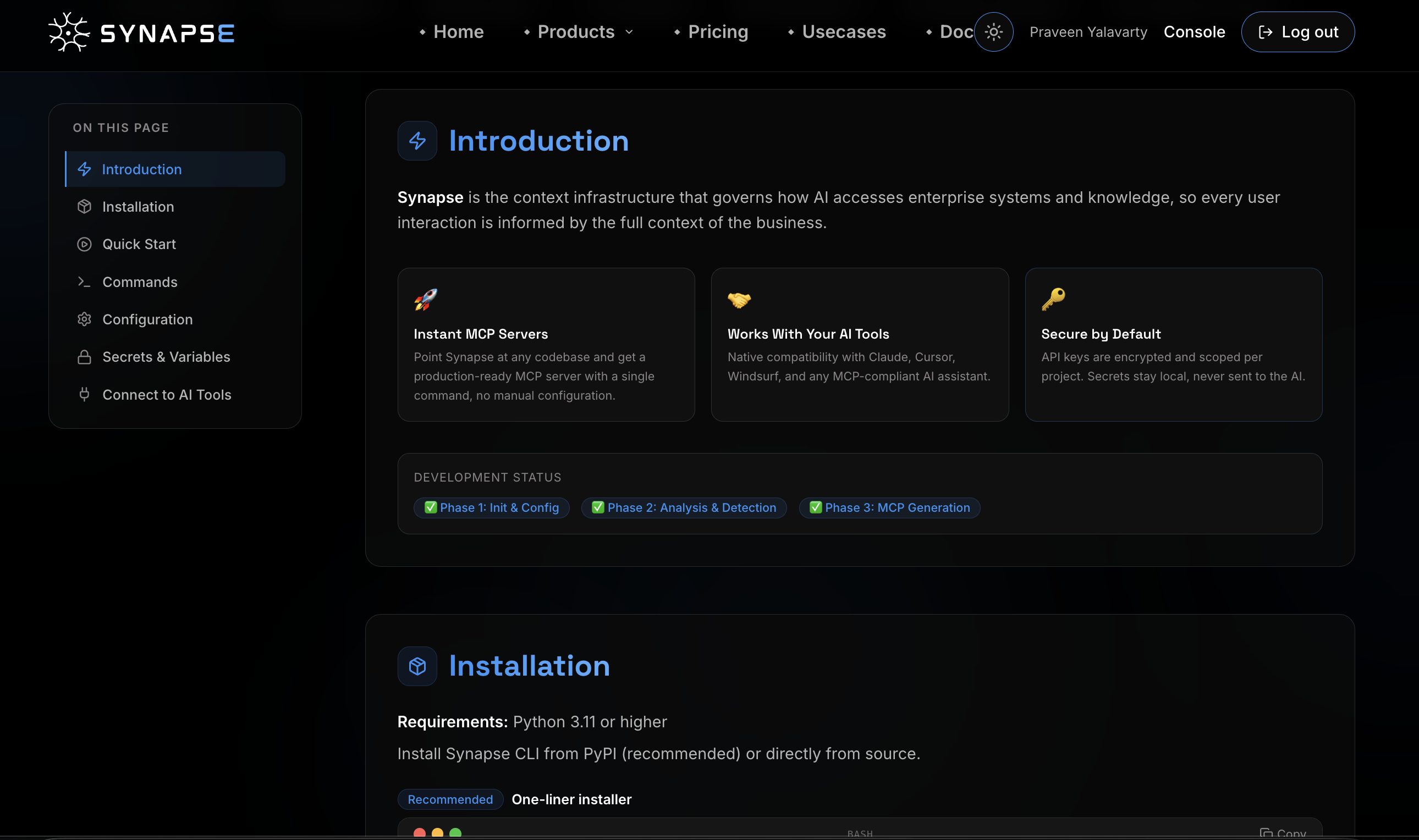Click the Recommended badge
Screen dimensions: 1419x840
tap(450, 799)
